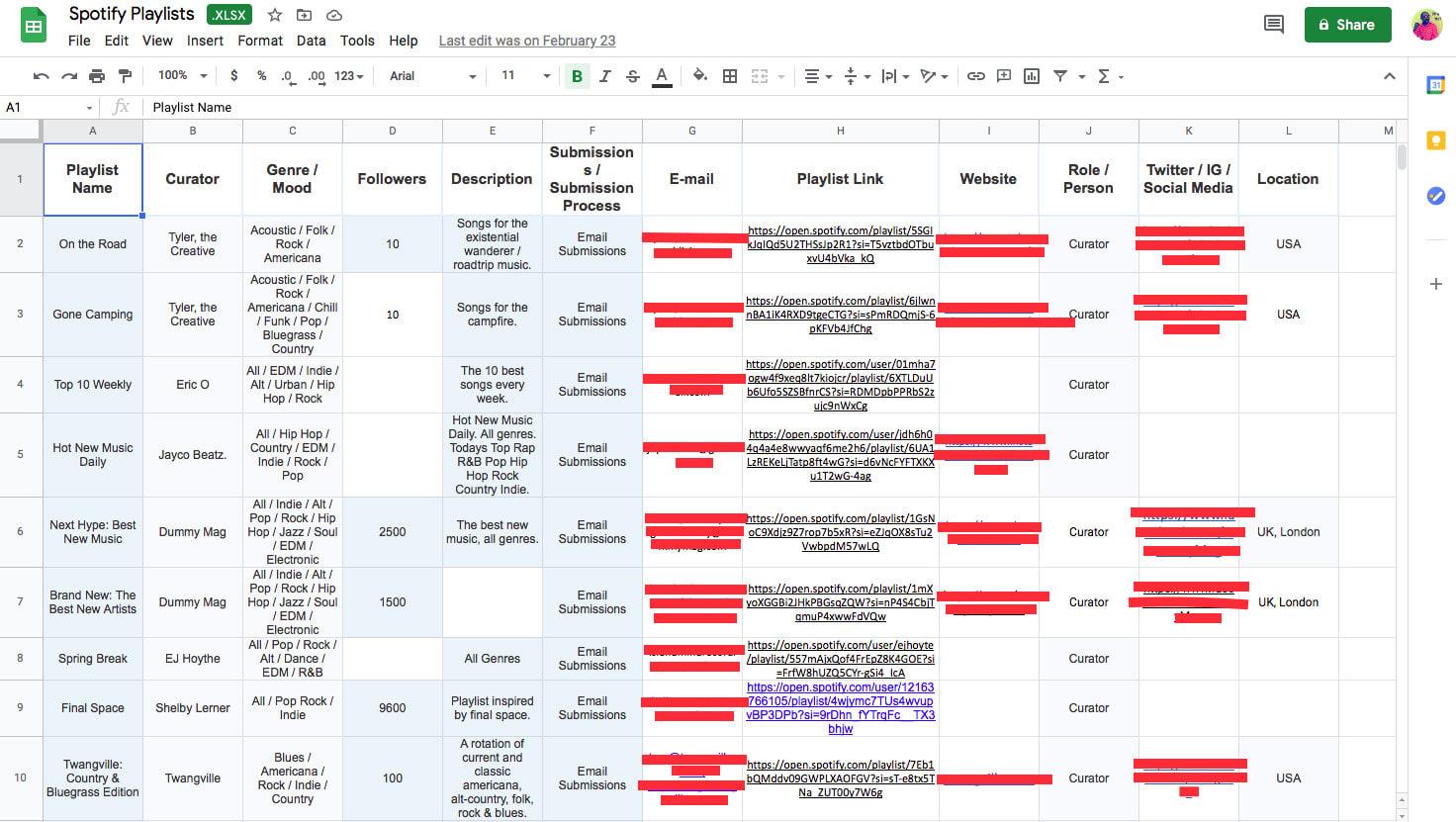Screen dimensions: 1456x822
Task: Open the font family dropdown showing Arial
Action: (x=430, y=75)
